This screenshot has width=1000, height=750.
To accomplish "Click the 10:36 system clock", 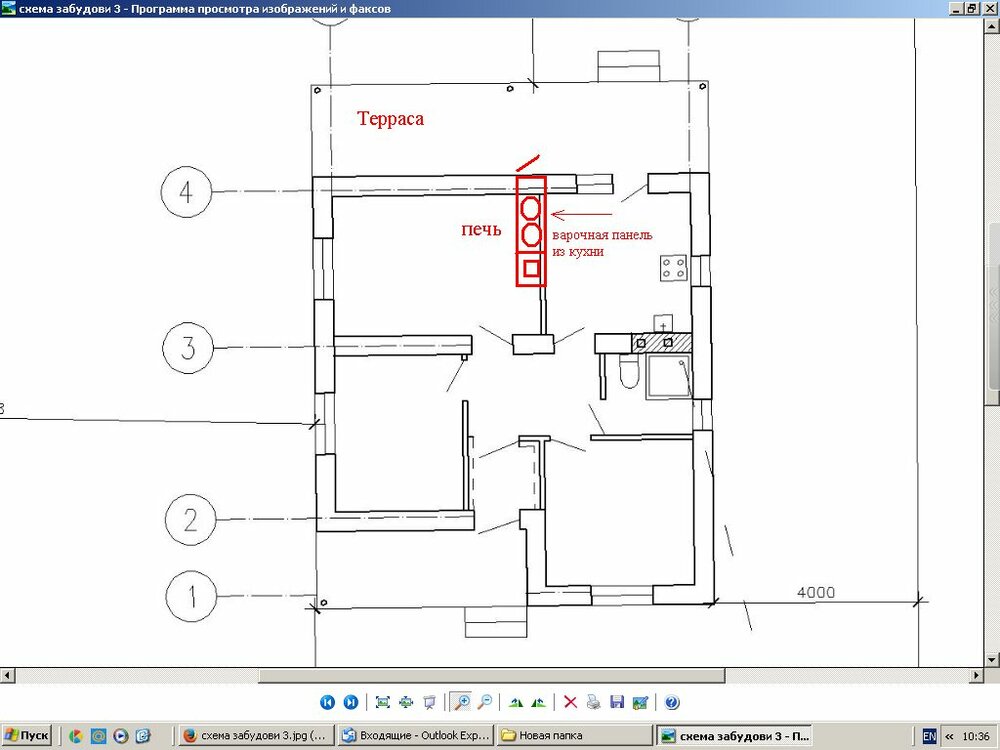I will [976, 736].
